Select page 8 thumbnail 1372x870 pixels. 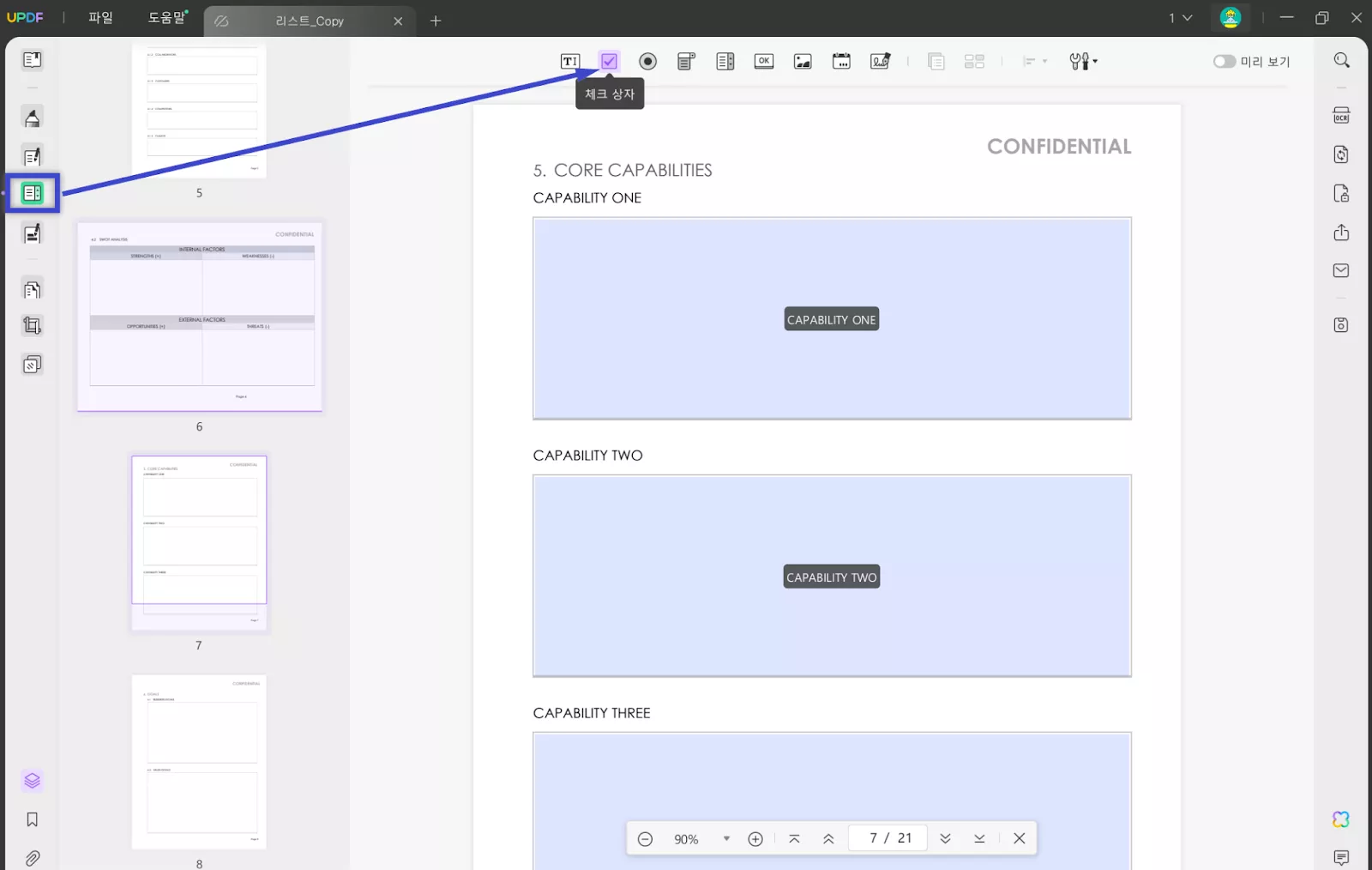coord(199,762)
